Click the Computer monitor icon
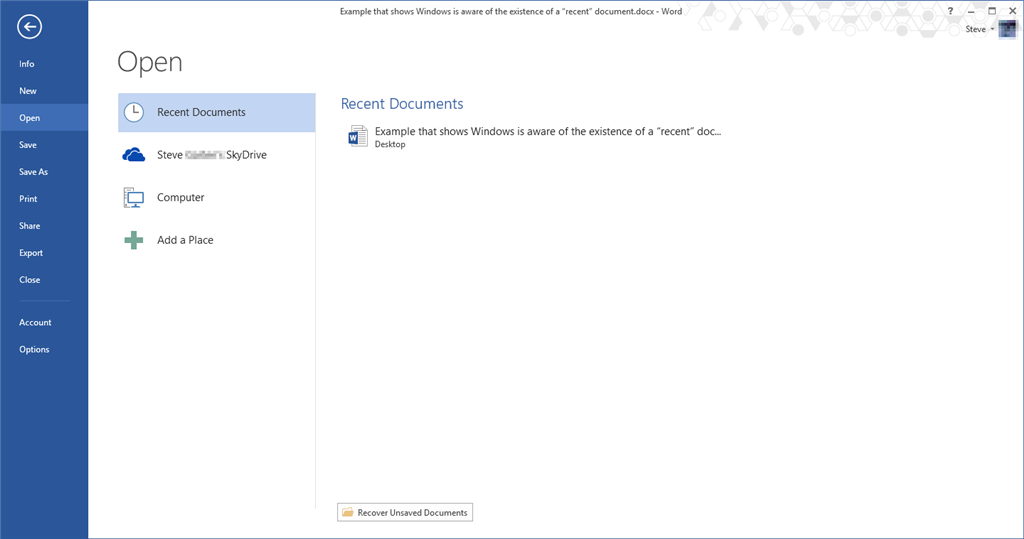1024x539 pixels. click(134, 197)
